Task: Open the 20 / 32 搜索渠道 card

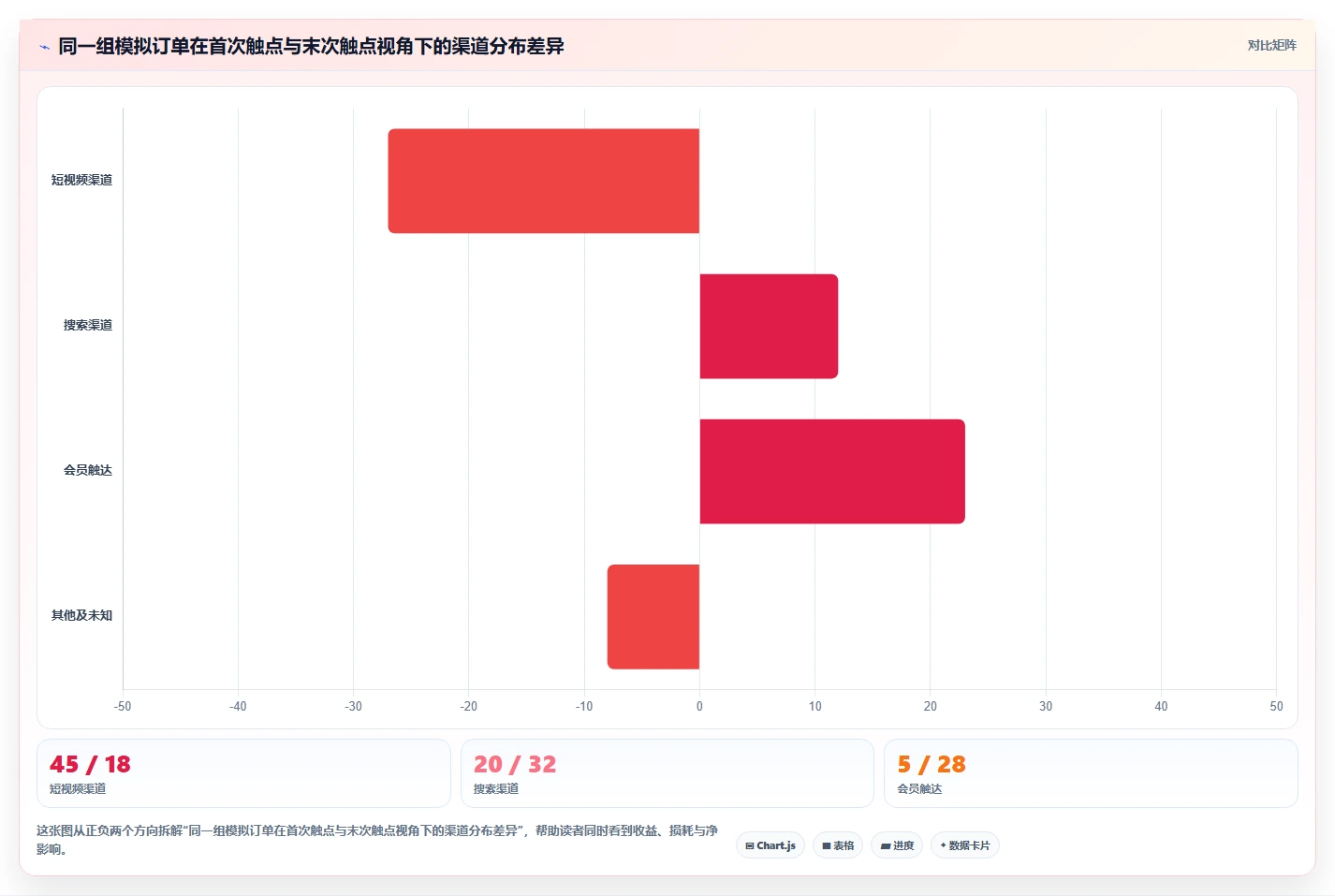Action: point(667,773)
